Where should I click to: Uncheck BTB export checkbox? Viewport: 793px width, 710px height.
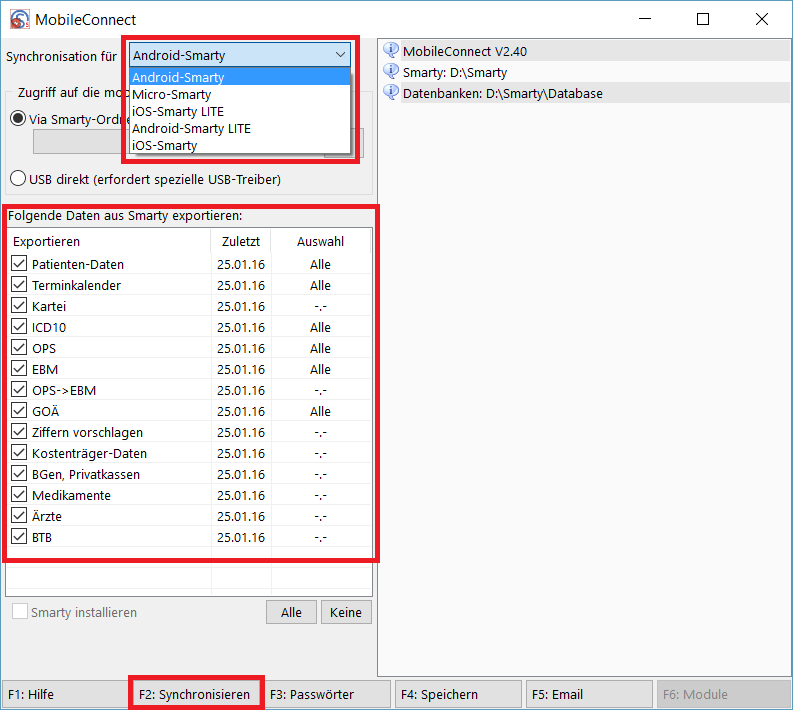[19, 537]
